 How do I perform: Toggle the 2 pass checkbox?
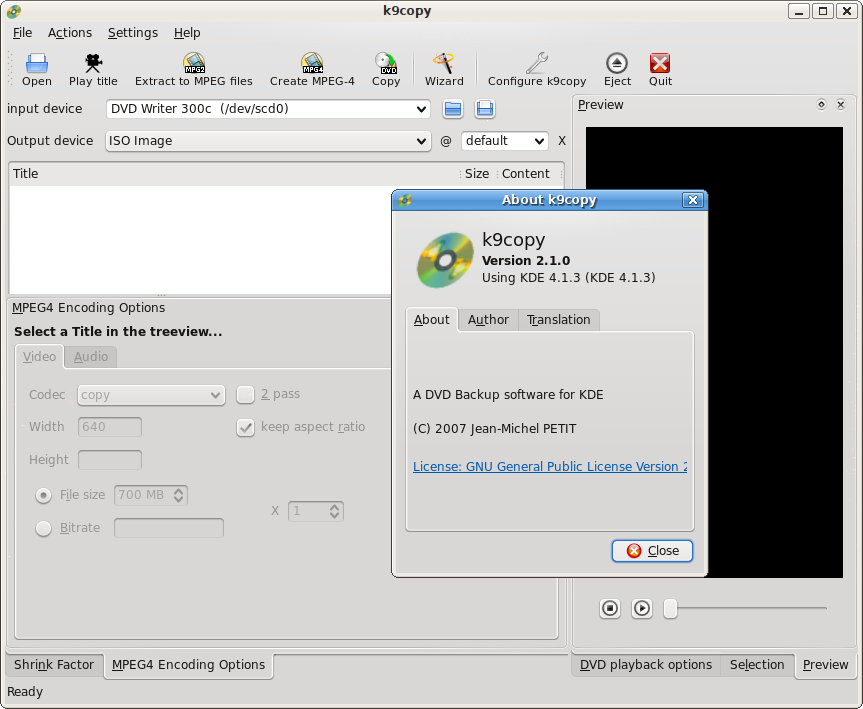[245, 395]
